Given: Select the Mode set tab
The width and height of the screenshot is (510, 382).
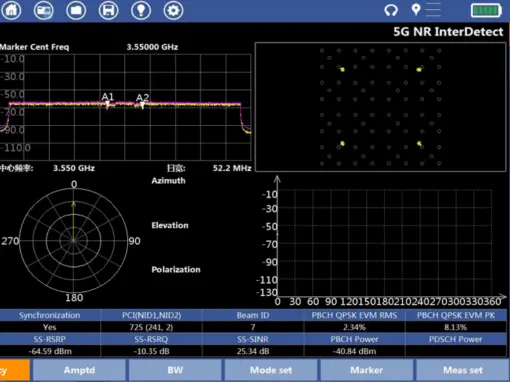Looking at the screenshot, I should pos(271,370).
